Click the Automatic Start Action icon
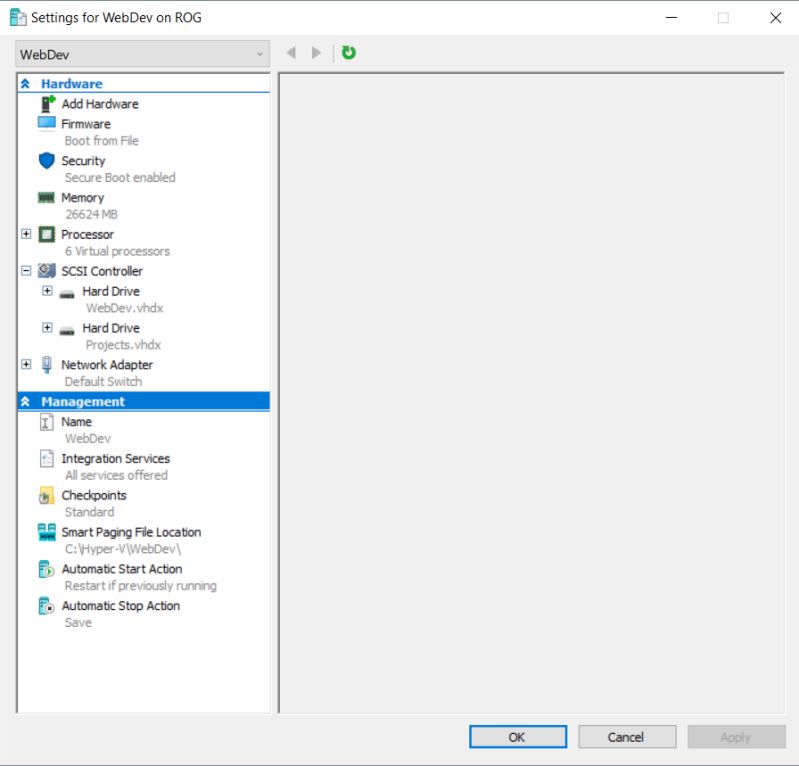799x766 pixels. 46,569
